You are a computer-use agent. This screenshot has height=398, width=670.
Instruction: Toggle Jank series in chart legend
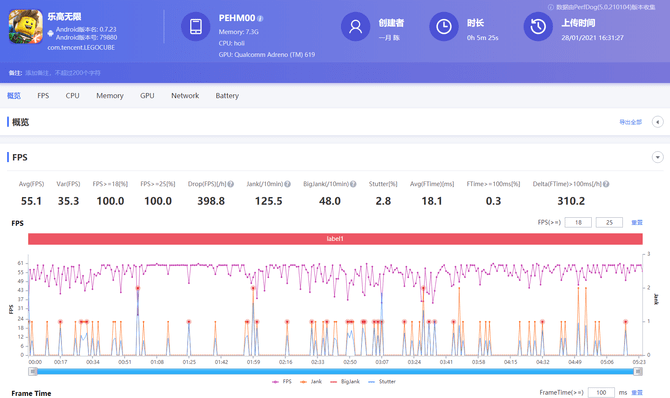point(311,381)
